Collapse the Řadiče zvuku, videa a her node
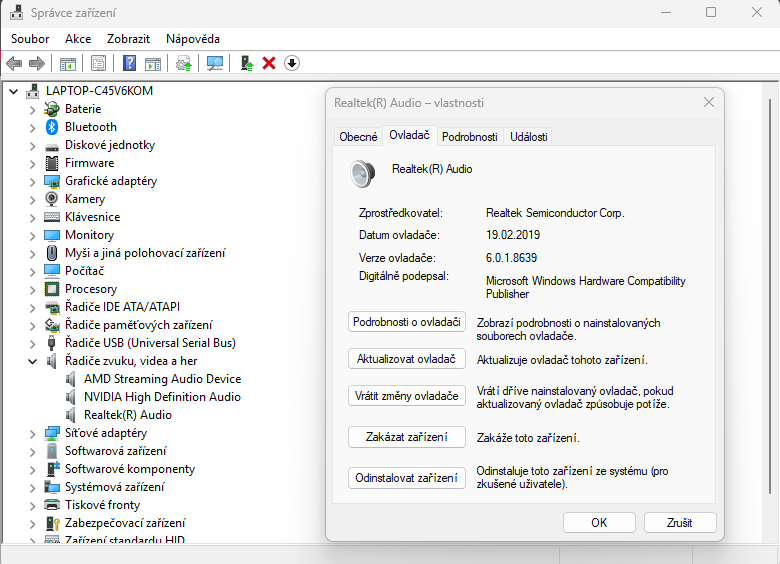Screen dimensions: 780x564 32,361
